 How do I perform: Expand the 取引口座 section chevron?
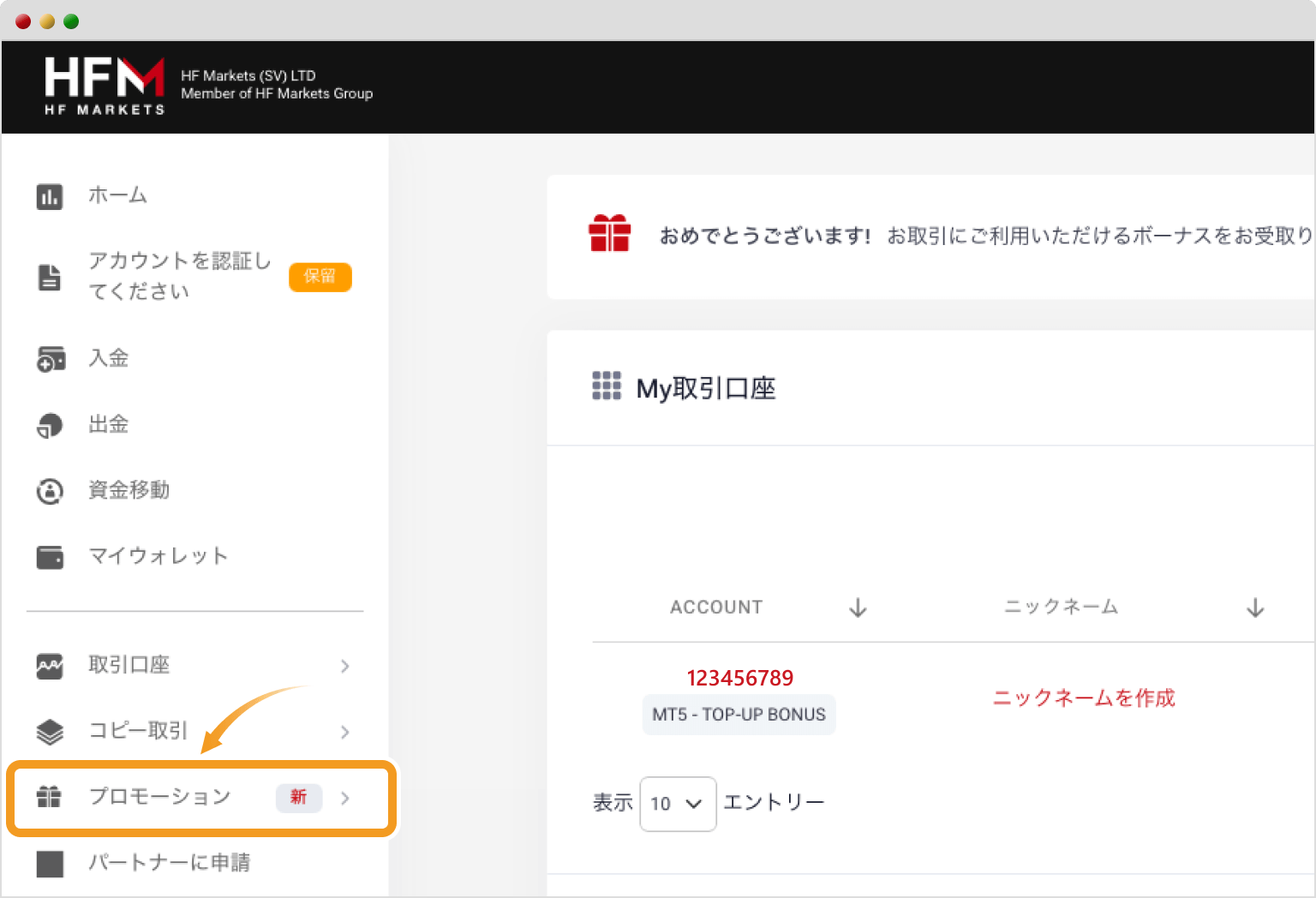pyautogui.click(x=345, y=666)
